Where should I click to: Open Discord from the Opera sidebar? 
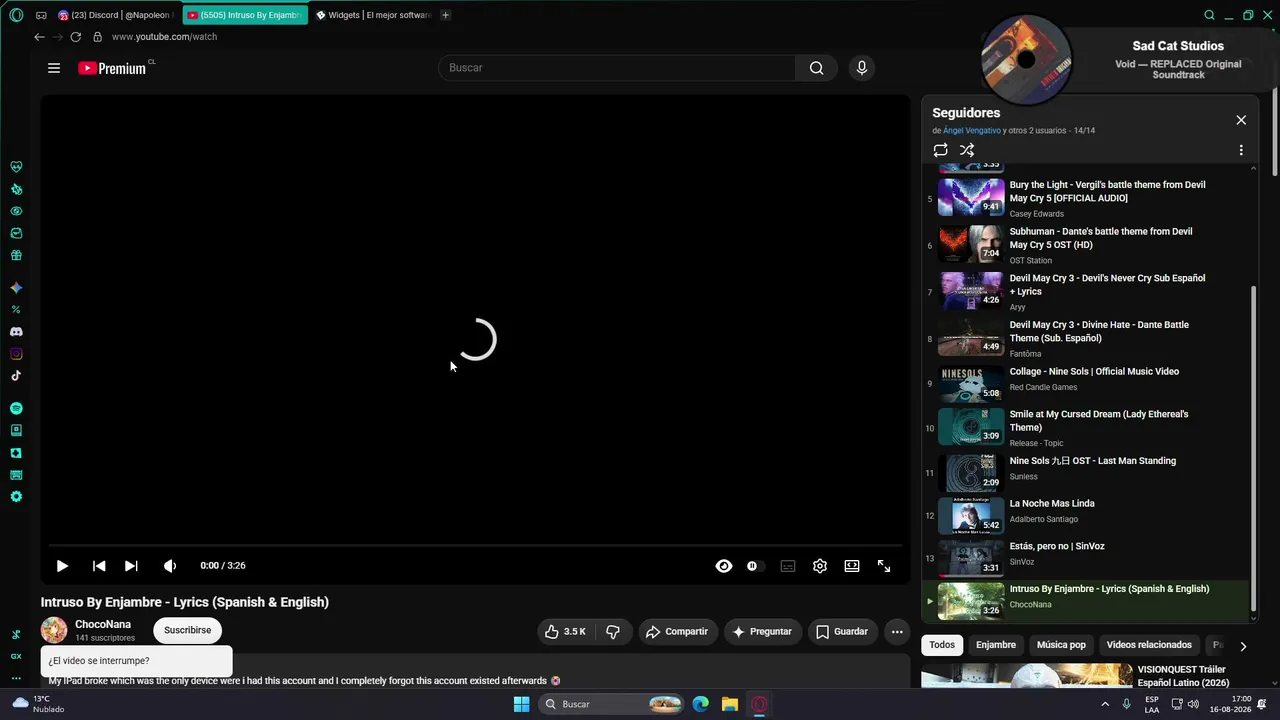[x=16, y=332]
